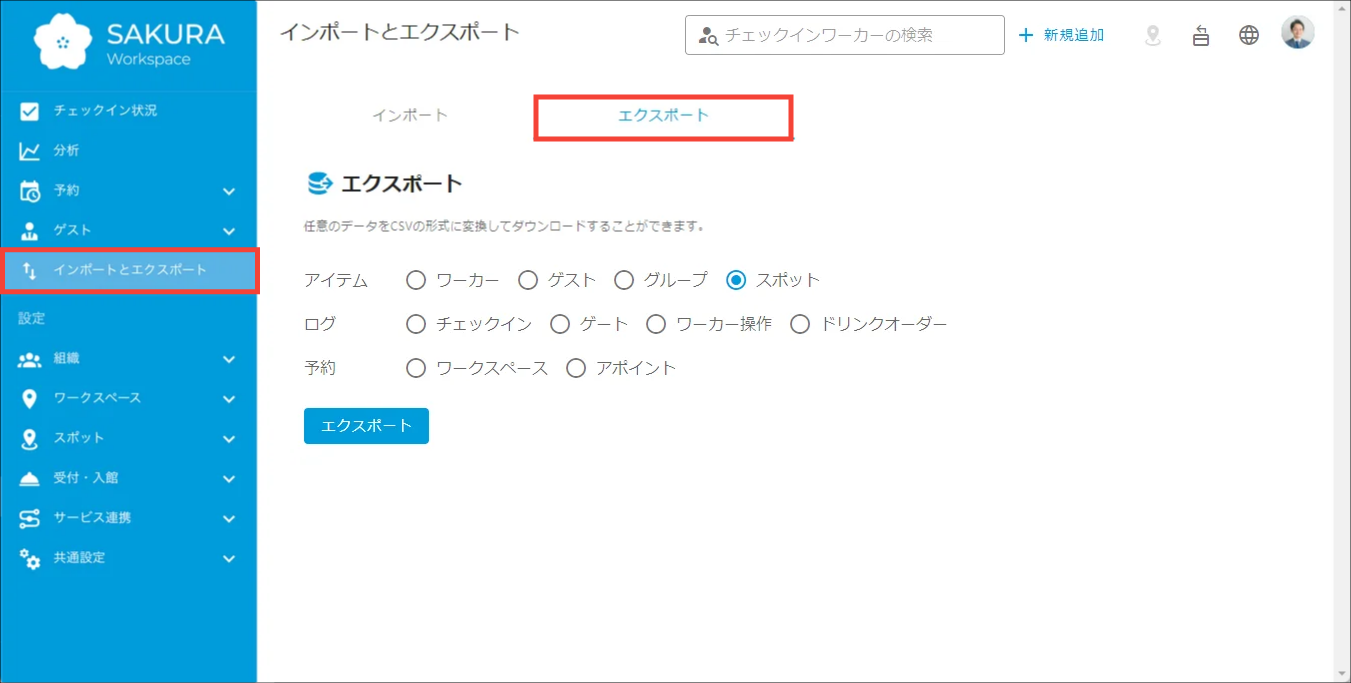Open the 分析 chart icon page
The image size is (1351, 683).
30,151
